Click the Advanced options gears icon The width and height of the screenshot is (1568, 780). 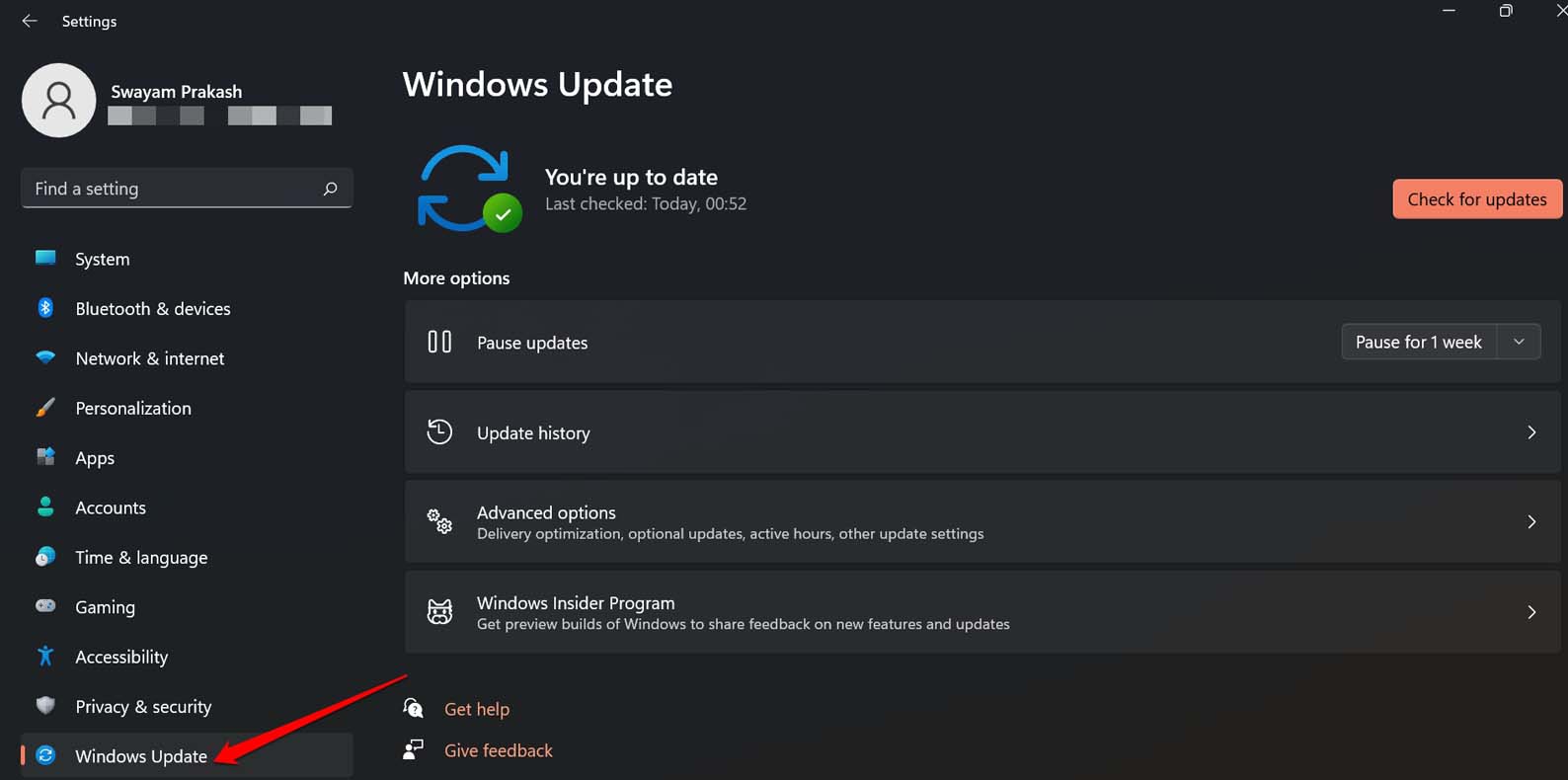(x=439, y=521)
